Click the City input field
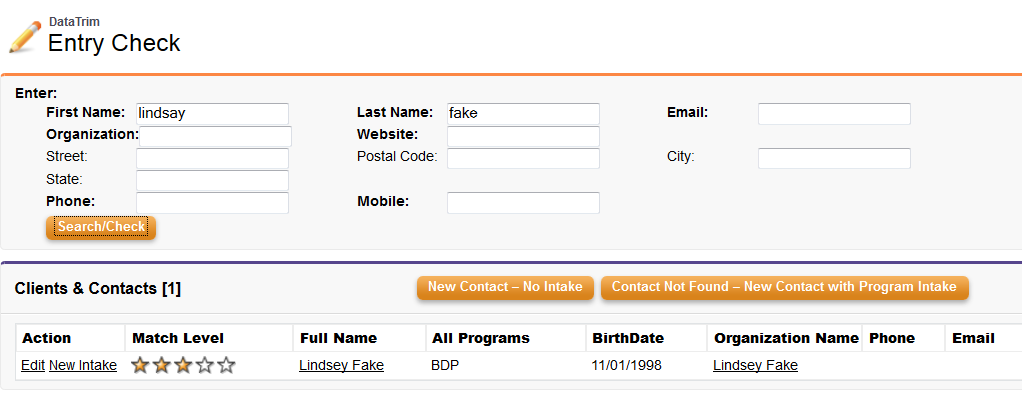The image size is (1027, 402). (x=834, y=158)
